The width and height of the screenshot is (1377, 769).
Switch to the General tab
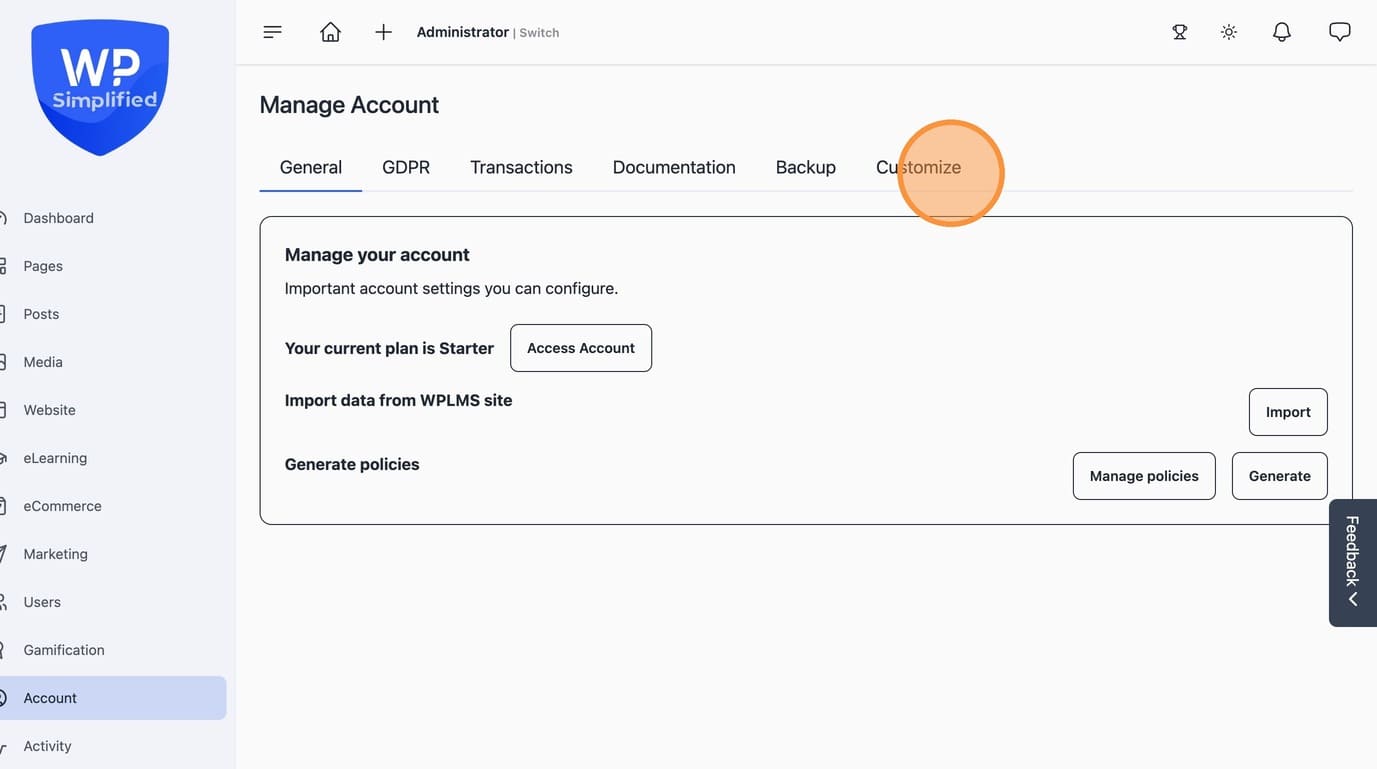pos(311,167)
